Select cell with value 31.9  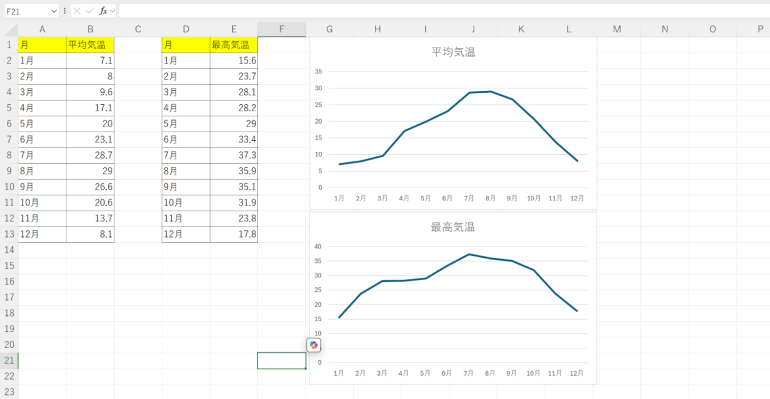coord(234,203)
